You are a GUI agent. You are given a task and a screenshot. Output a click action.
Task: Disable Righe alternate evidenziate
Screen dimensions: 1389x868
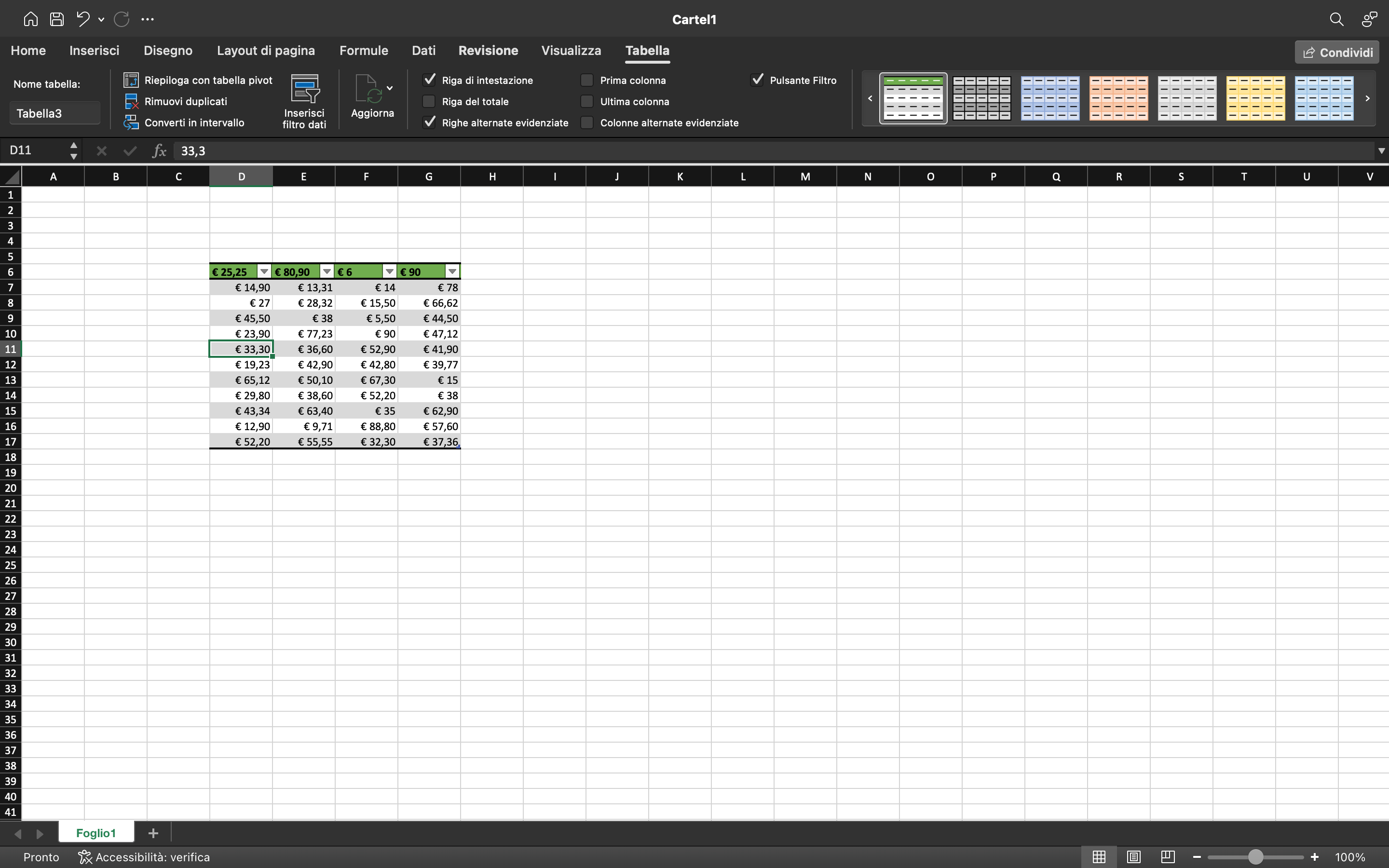429,122
